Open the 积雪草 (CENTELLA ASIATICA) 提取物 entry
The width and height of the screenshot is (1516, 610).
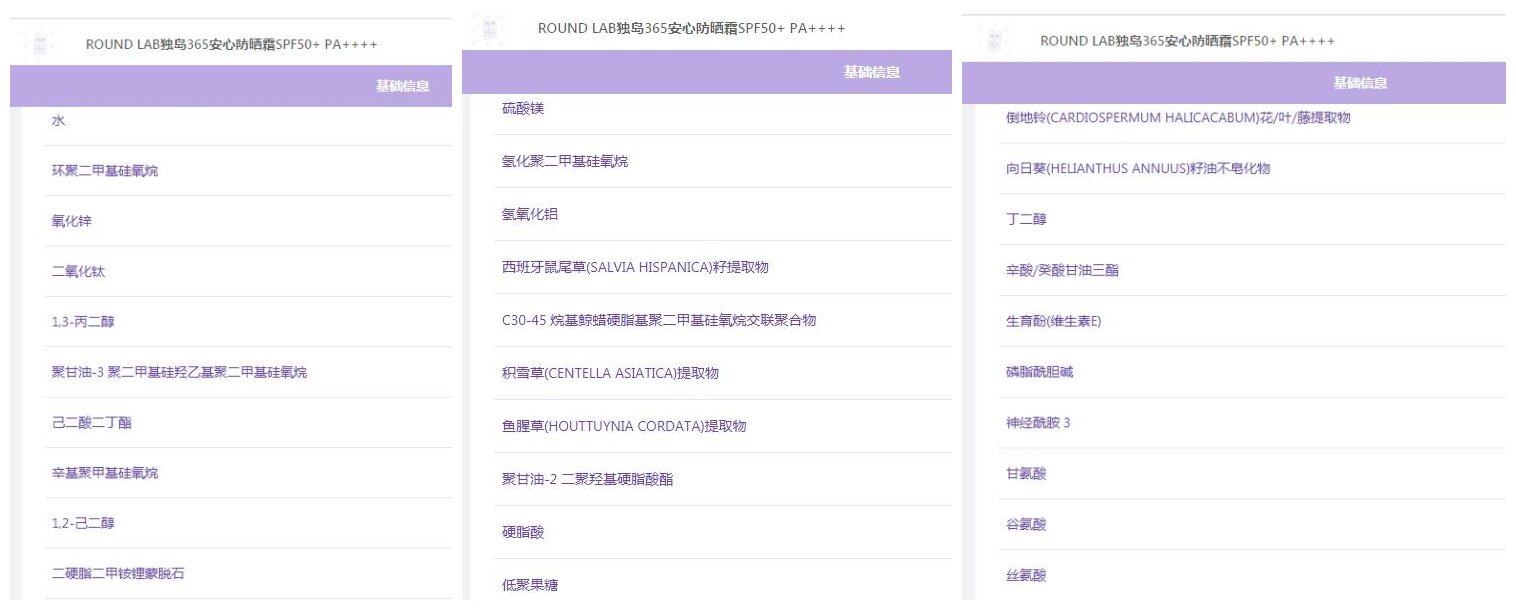(610, 373)
